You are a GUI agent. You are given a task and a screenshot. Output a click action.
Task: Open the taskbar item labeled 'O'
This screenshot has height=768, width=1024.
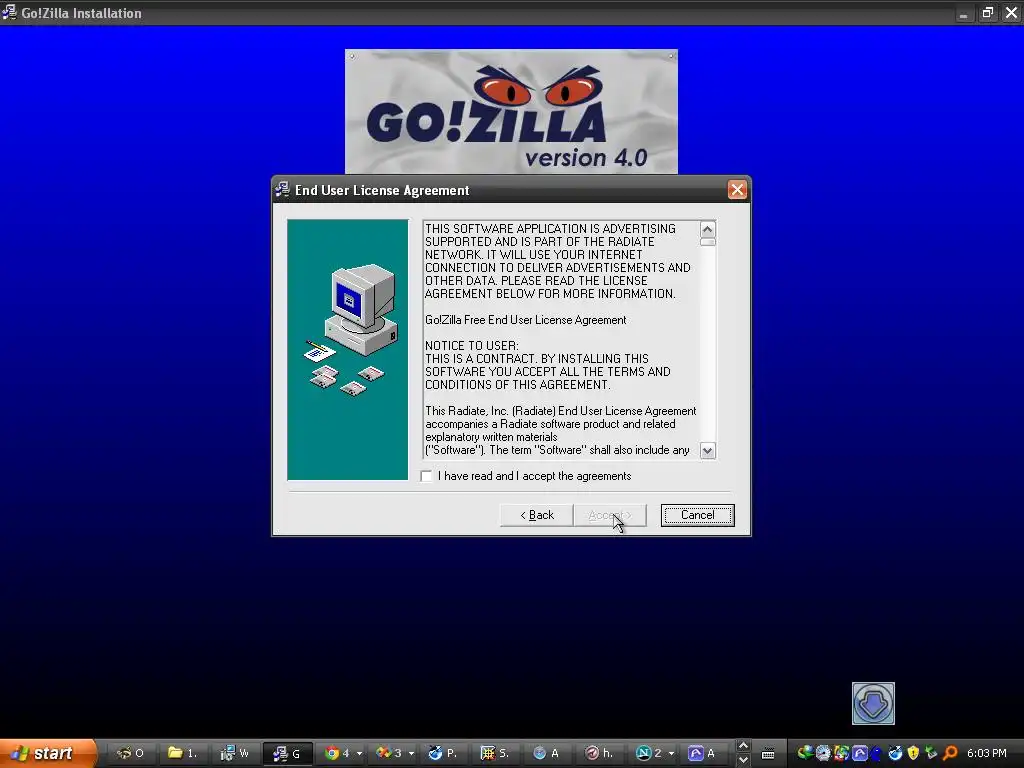click(x=130, y=753)
